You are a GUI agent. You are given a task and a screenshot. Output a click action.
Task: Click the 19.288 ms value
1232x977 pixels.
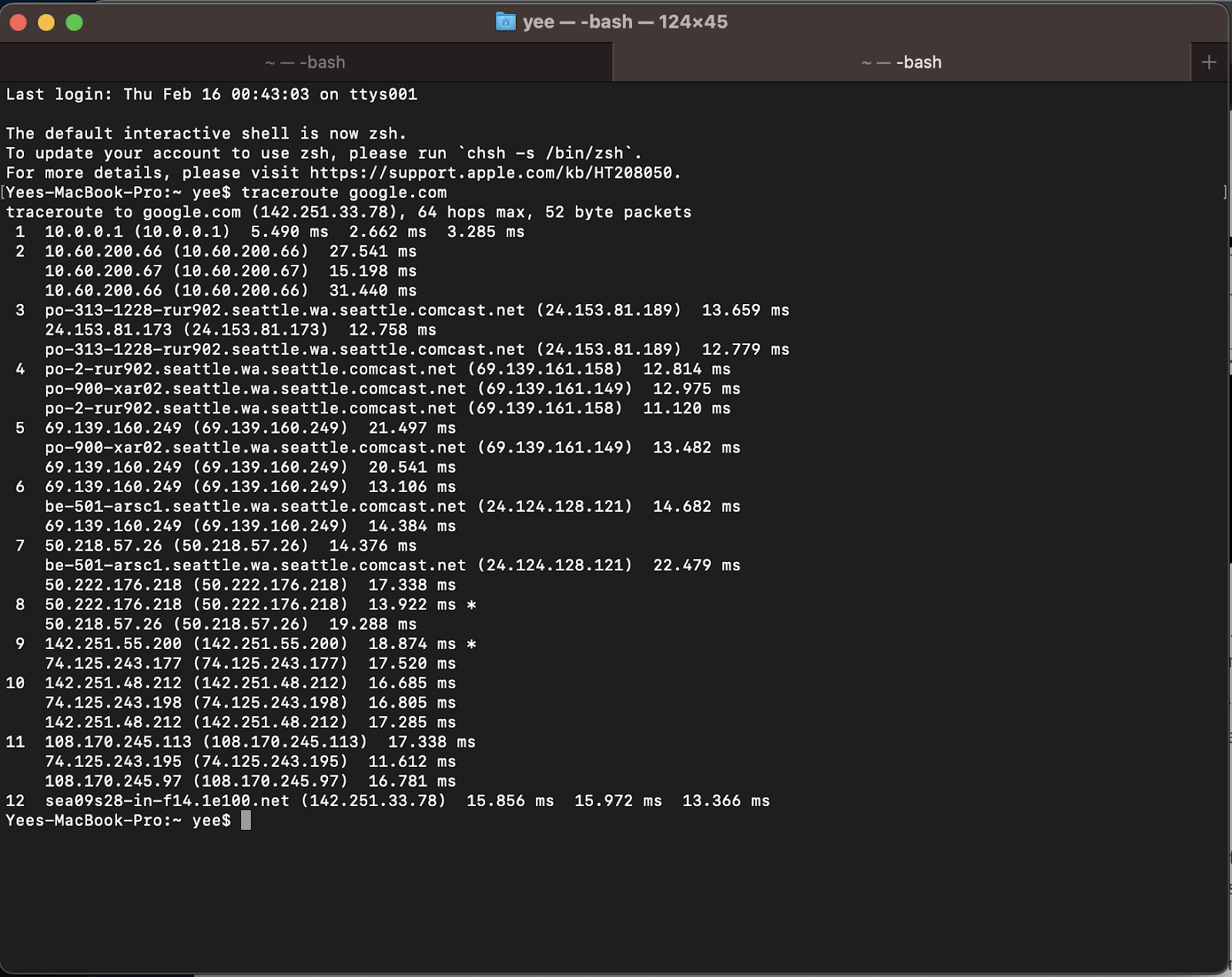tap(373, 624)
